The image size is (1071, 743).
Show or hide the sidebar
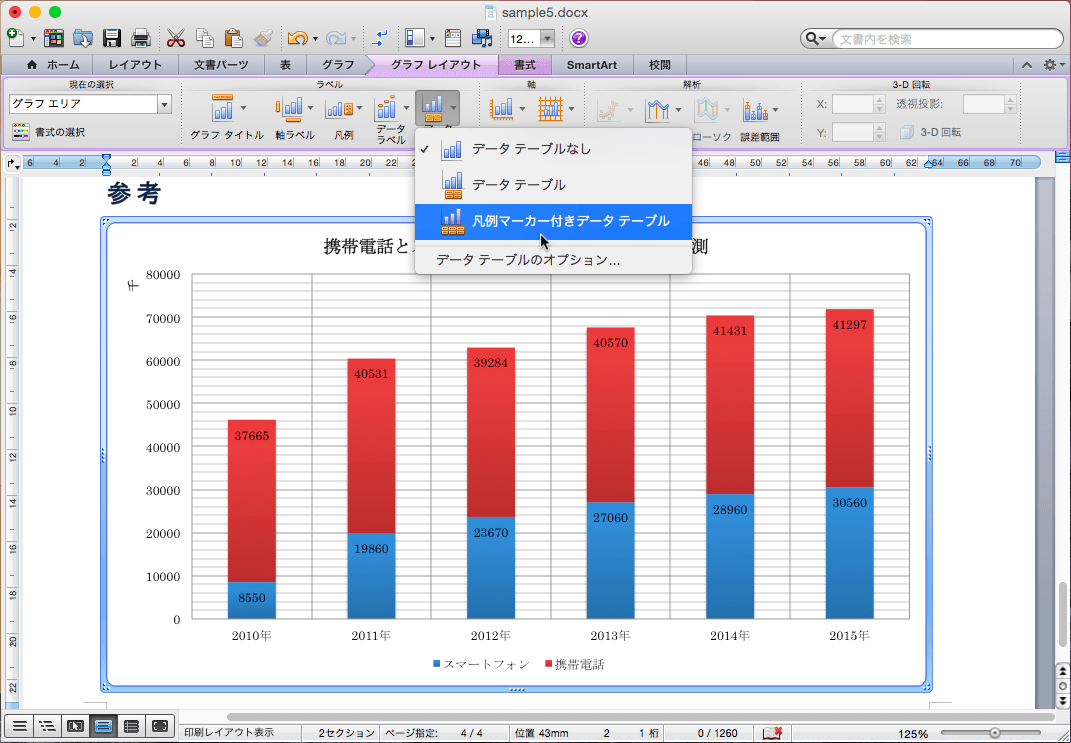415,38
